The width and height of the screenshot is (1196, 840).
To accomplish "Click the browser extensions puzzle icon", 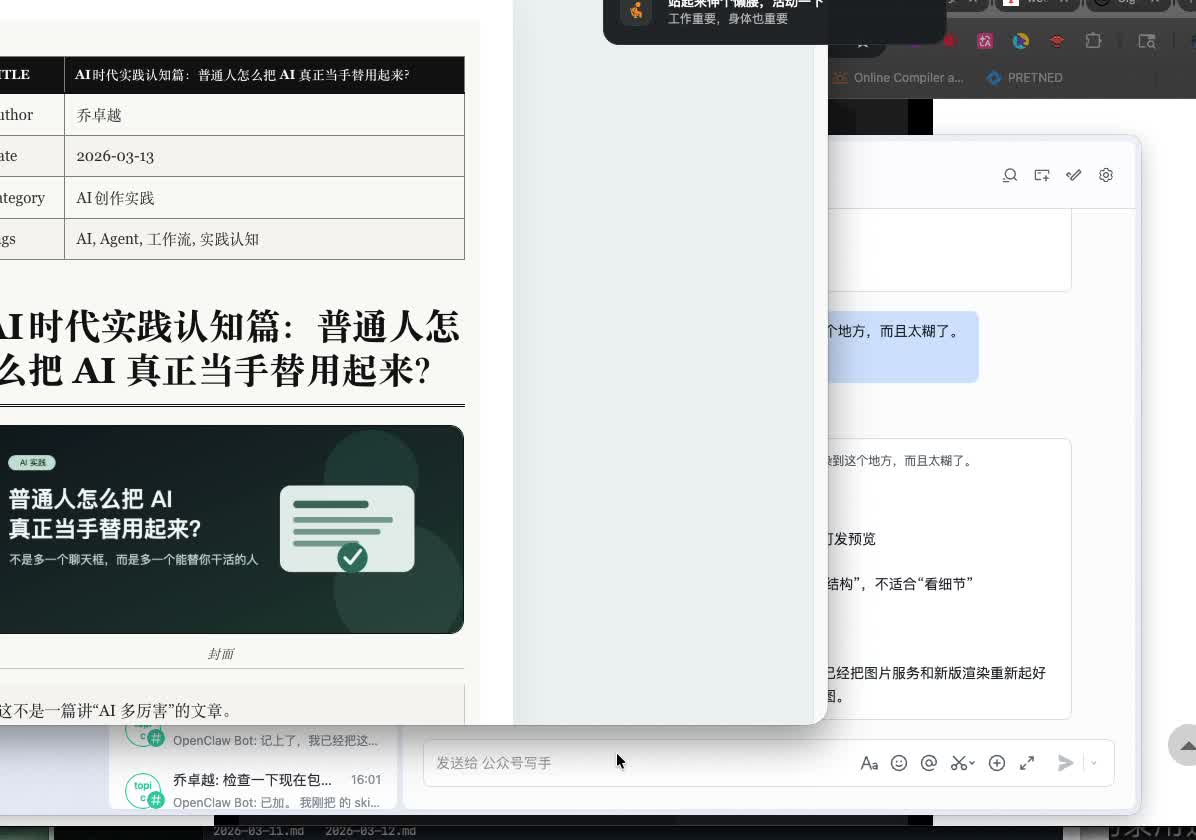I will click(1093, 40).
